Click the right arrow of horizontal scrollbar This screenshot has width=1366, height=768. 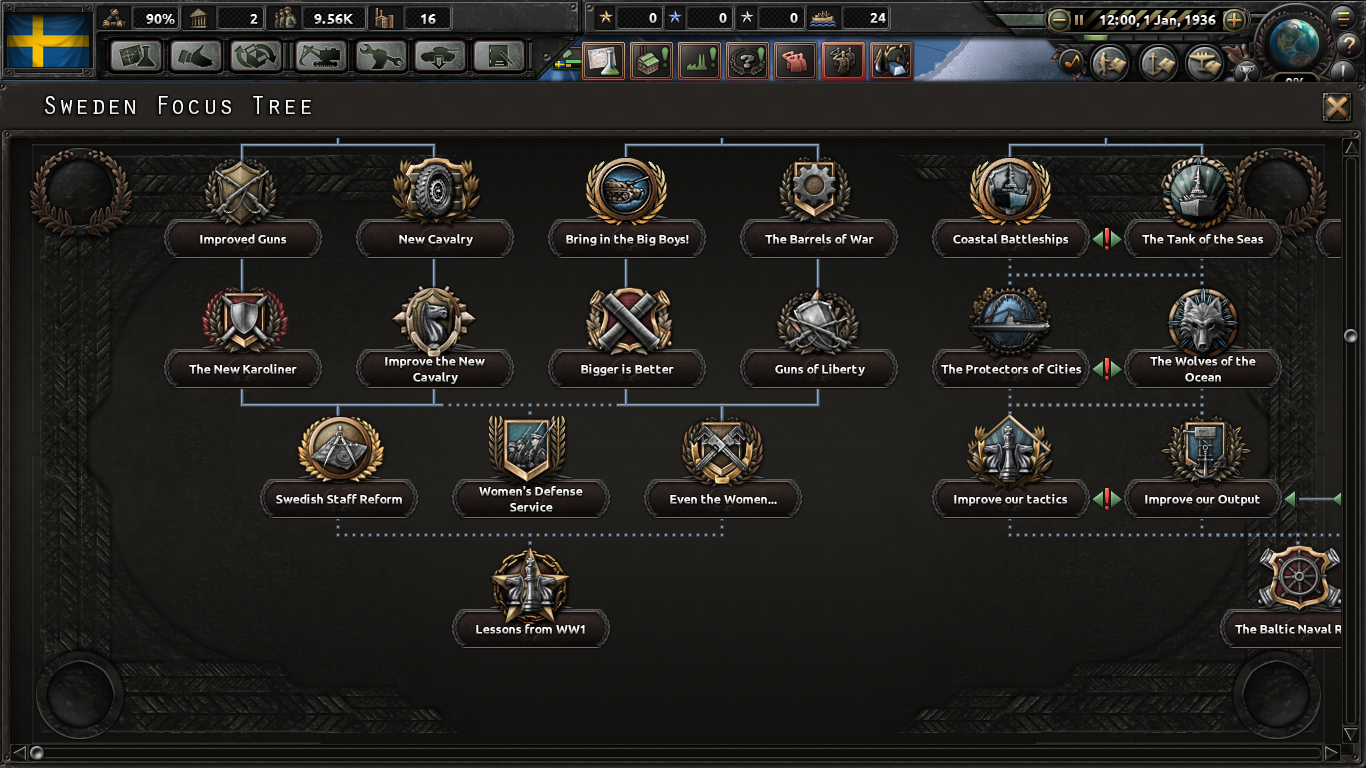(1331, 752)
